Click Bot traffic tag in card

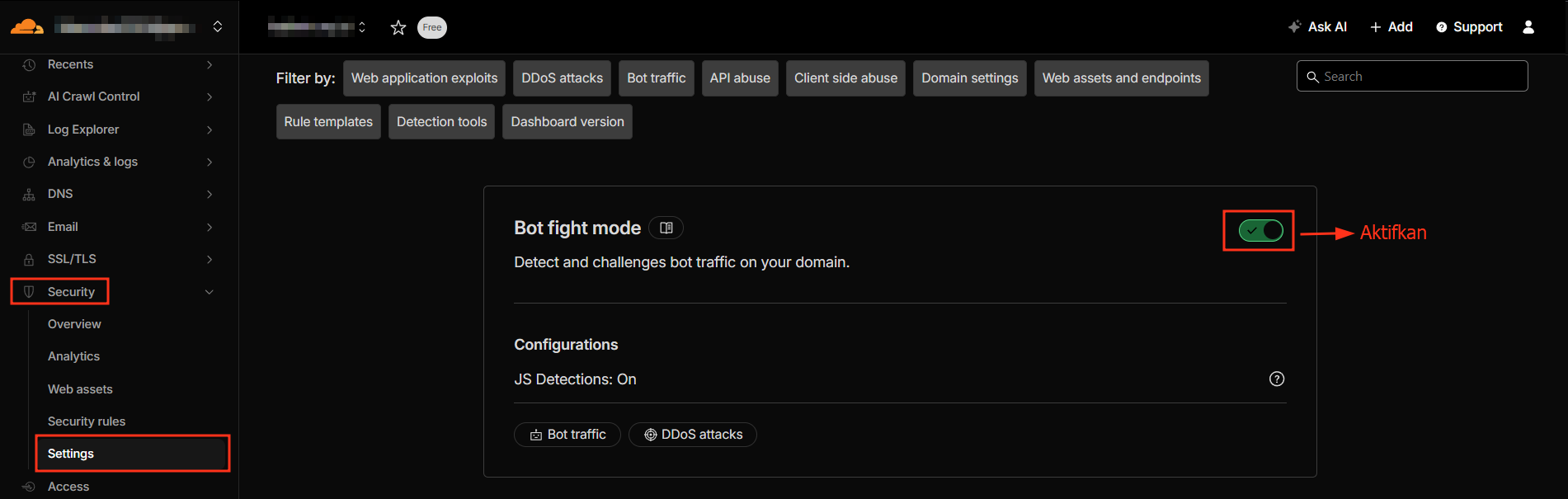(x=567, y=435)
